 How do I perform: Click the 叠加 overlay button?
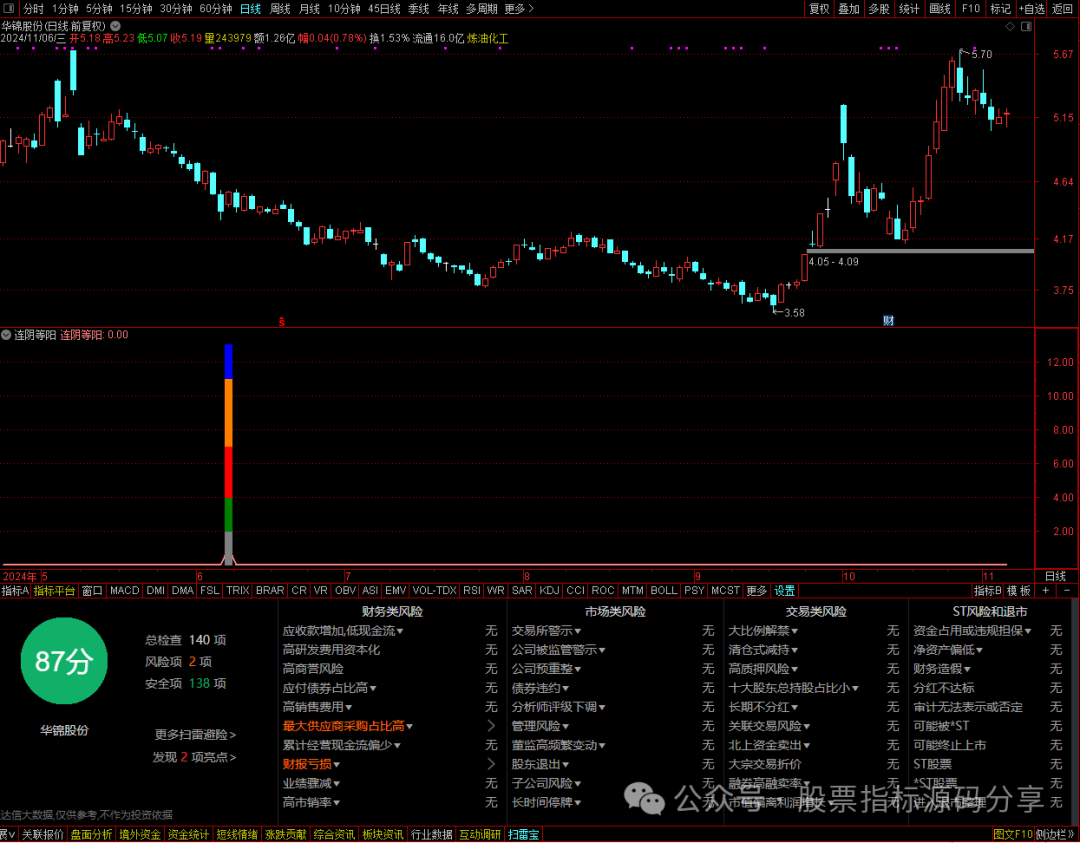tap(849, 9)
